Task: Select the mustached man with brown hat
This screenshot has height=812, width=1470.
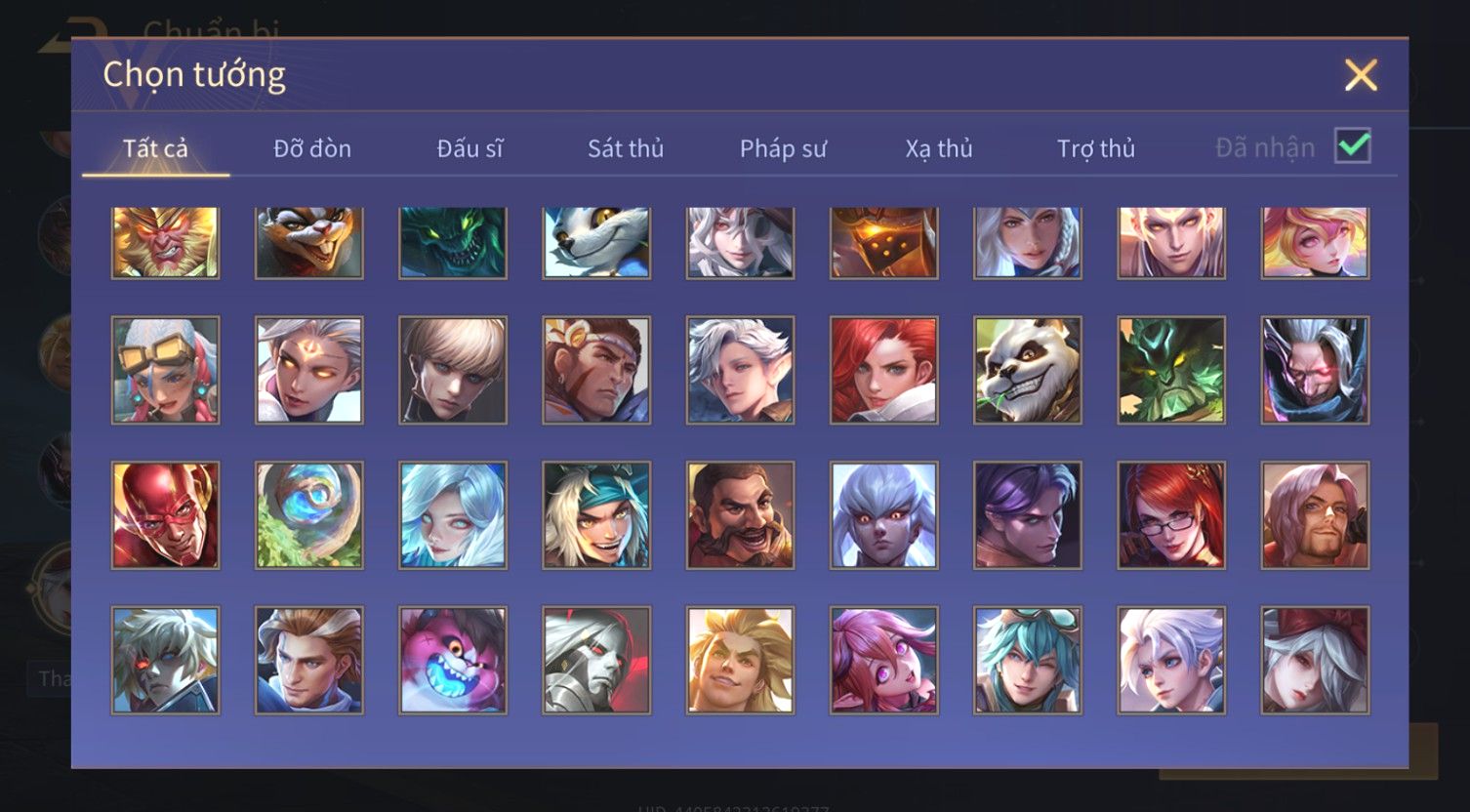Action: coord(740,515)
